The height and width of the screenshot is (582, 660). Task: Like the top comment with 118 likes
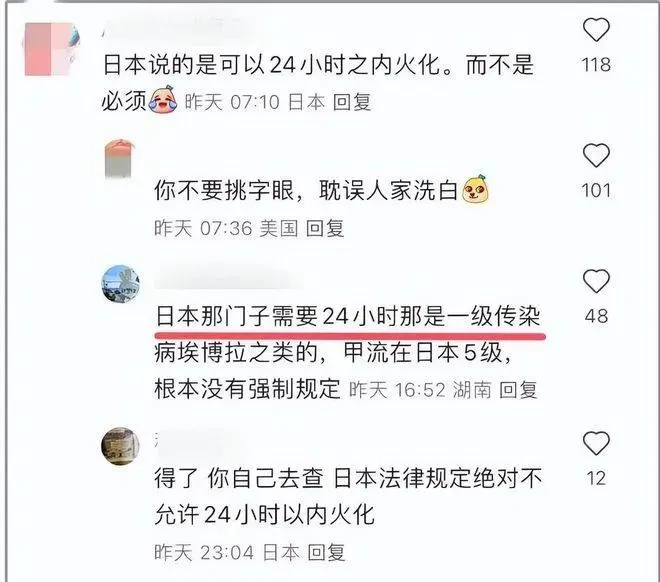click(596, 29)
